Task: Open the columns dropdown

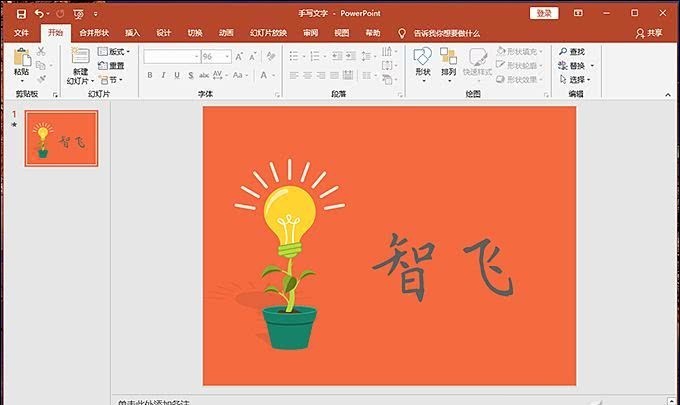Action: coord(369,75)
